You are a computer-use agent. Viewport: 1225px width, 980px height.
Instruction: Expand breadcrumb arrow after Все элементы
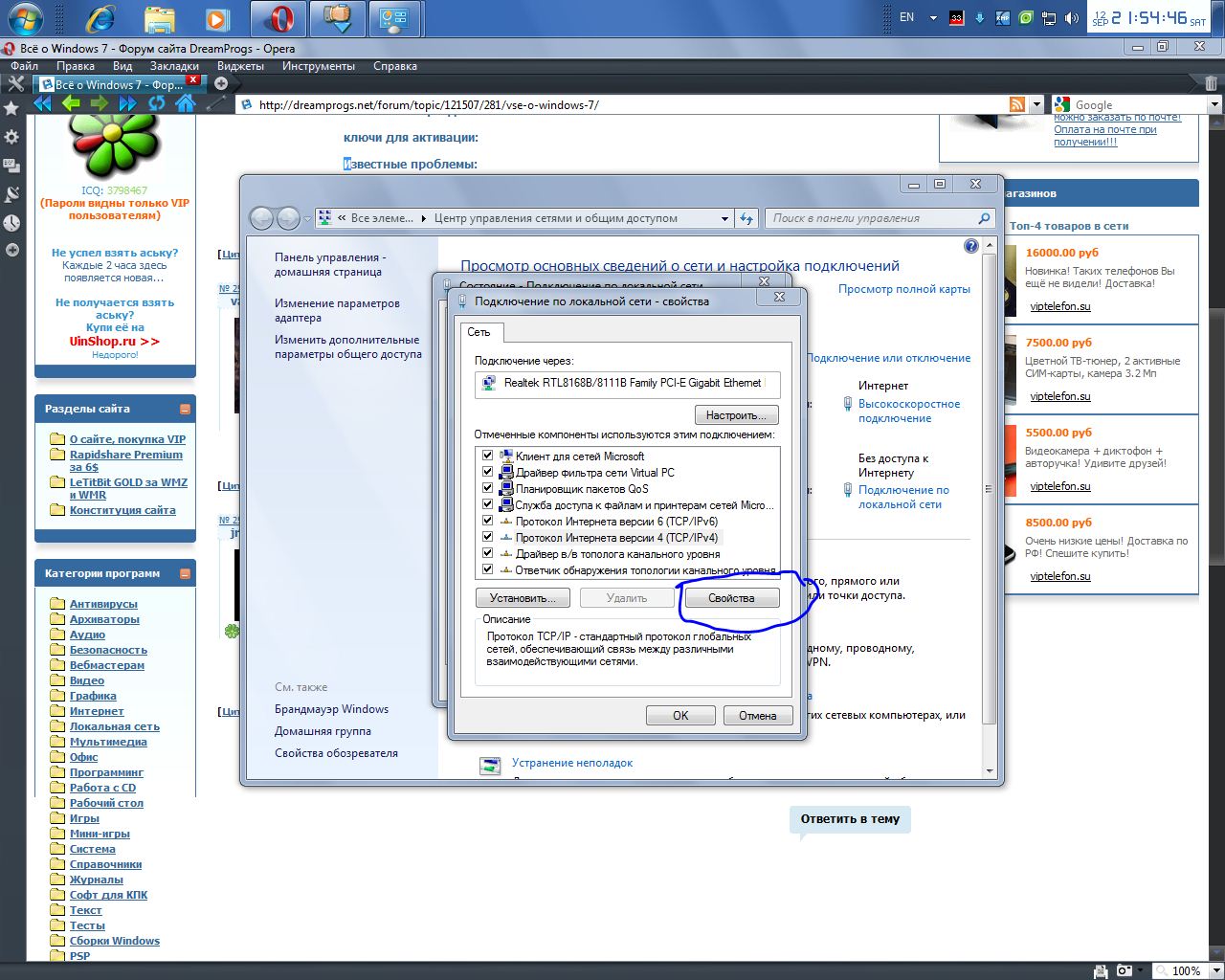click(x=423, y=218)
